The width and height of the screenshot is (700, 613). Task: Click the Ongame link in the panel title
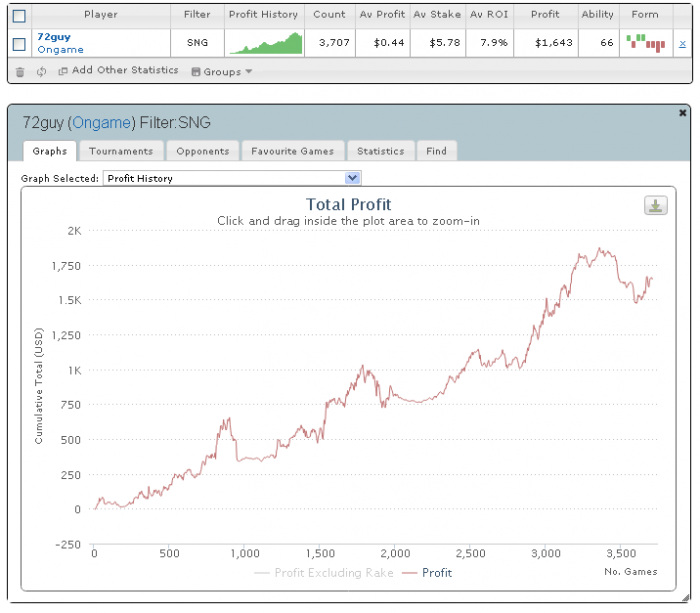101,123
